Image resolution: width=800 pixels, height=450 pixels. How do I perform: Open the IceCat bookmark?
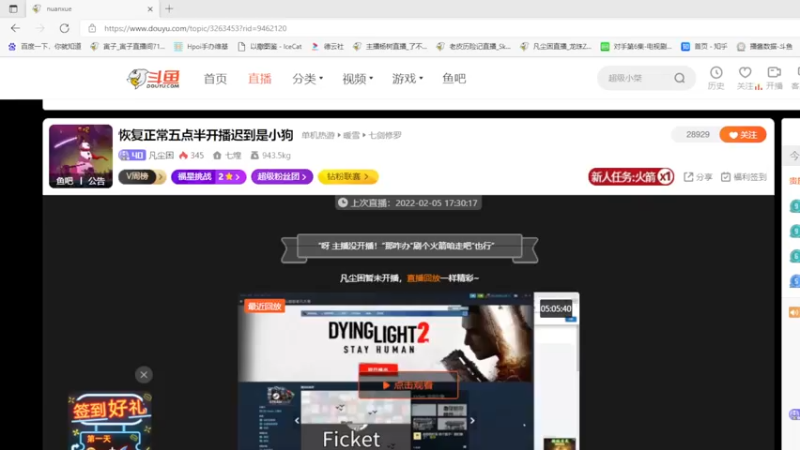(x=270, y=46)
